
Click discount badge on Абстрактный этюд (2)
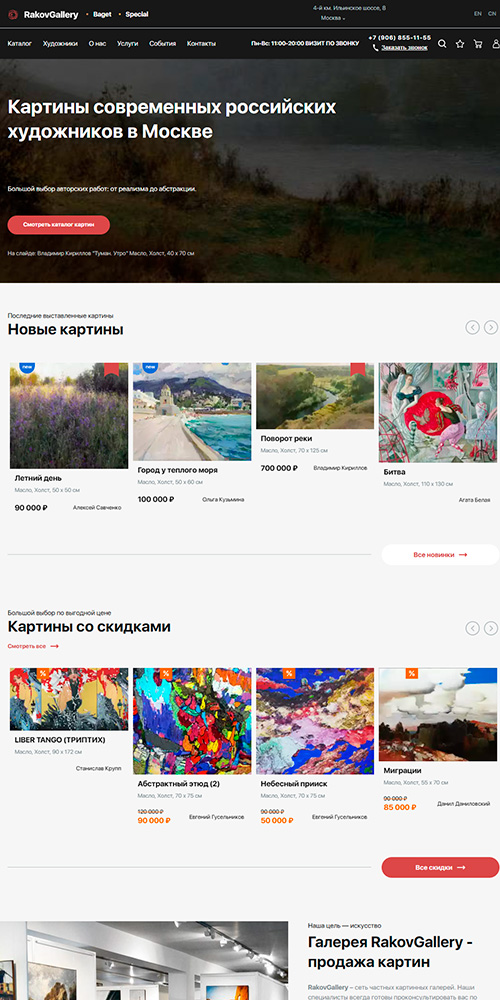point(166,673)
